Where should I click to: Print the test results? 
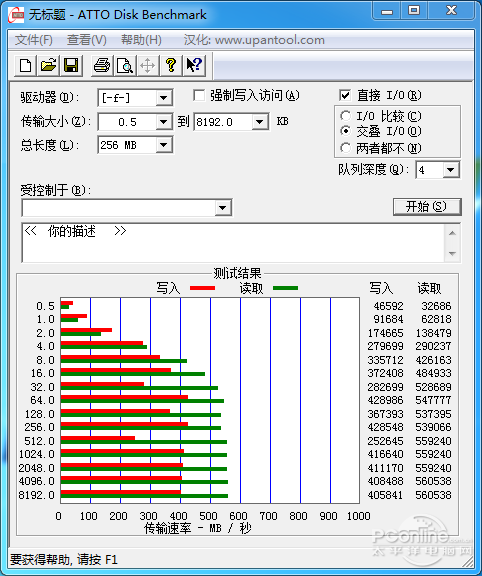coord(102,66)
